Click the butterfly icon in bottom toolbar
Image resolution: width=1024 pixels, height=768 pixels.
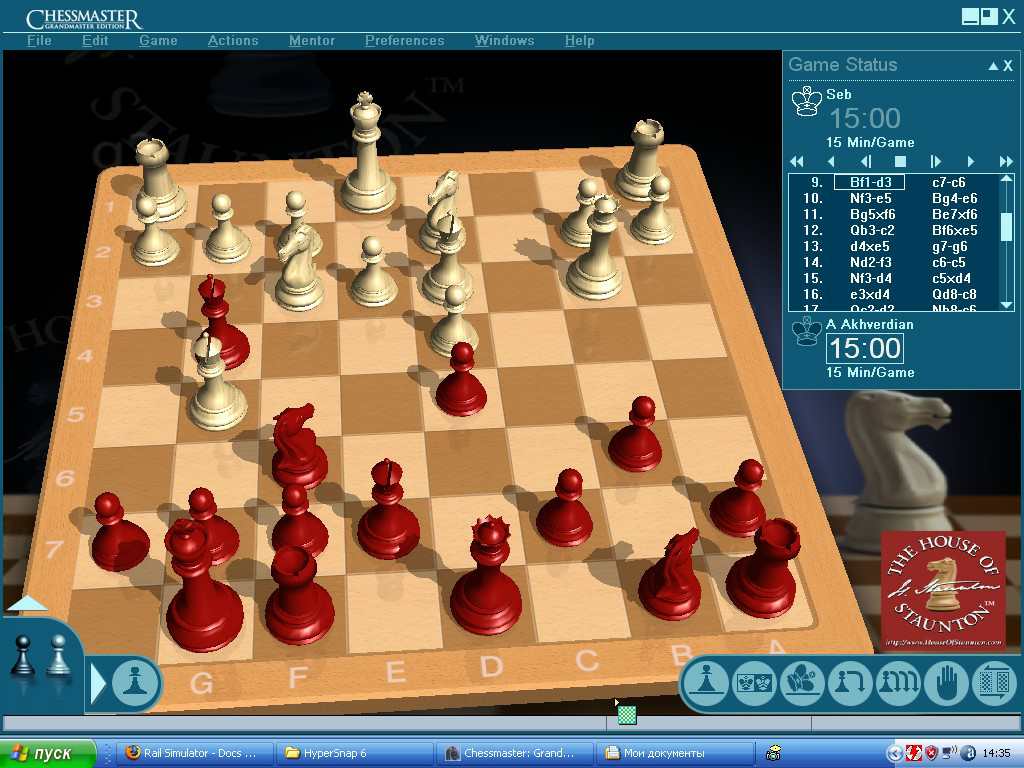tap(803, 683)
